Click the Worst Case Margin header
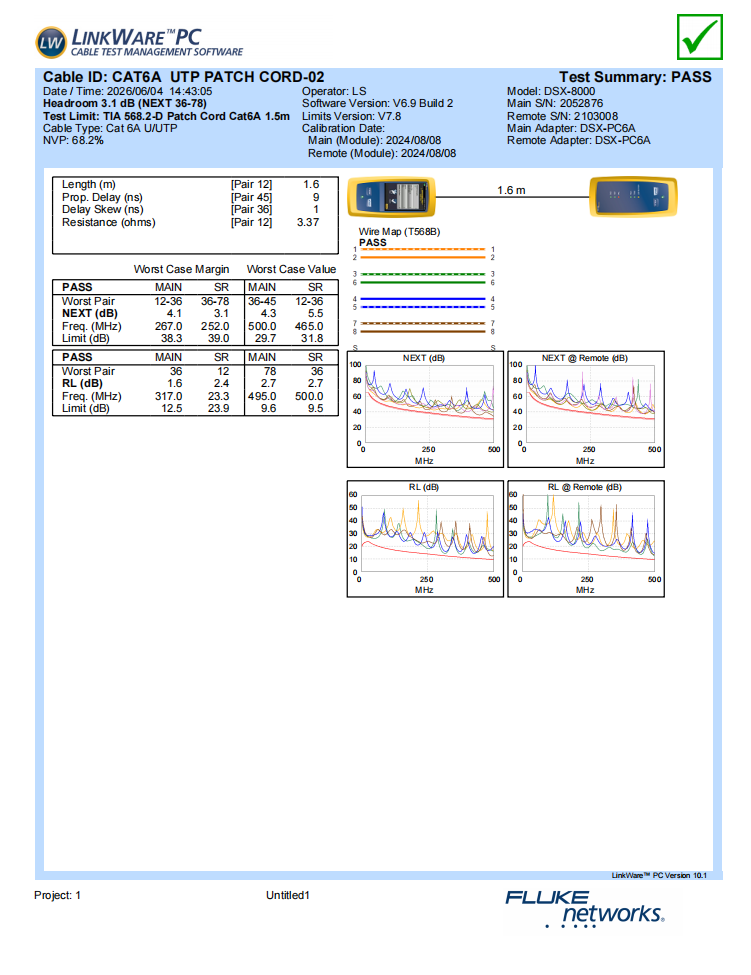This screenshot has width=751, height=975. click(x=182, y=269)
